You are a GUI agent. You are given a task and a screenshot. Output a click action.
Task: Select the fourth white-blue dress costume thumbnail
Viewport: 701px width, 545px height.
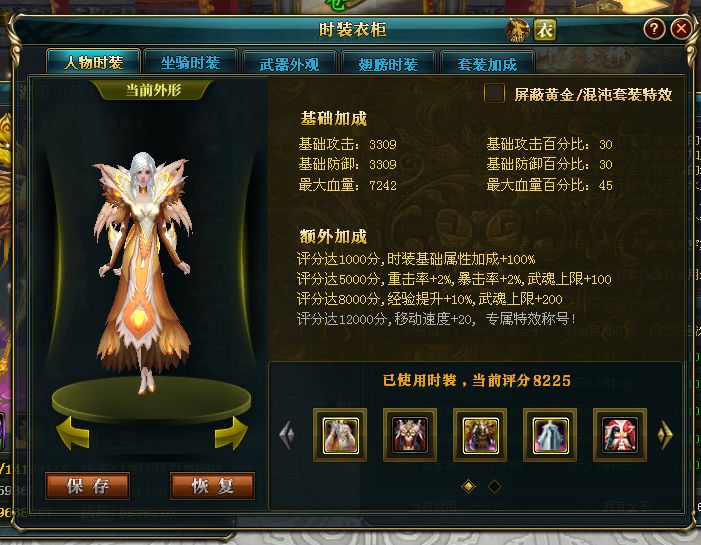[550, 435]
